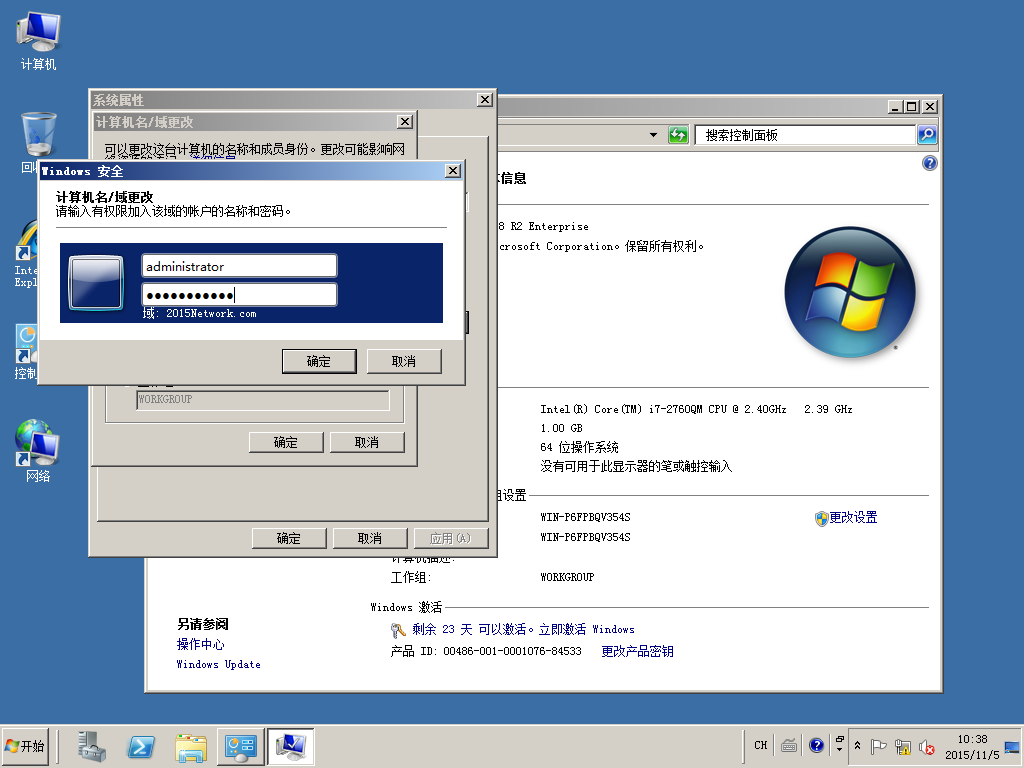Click the 立即激活 Windows activation link

pyautogui.click(x=586, y=630)
